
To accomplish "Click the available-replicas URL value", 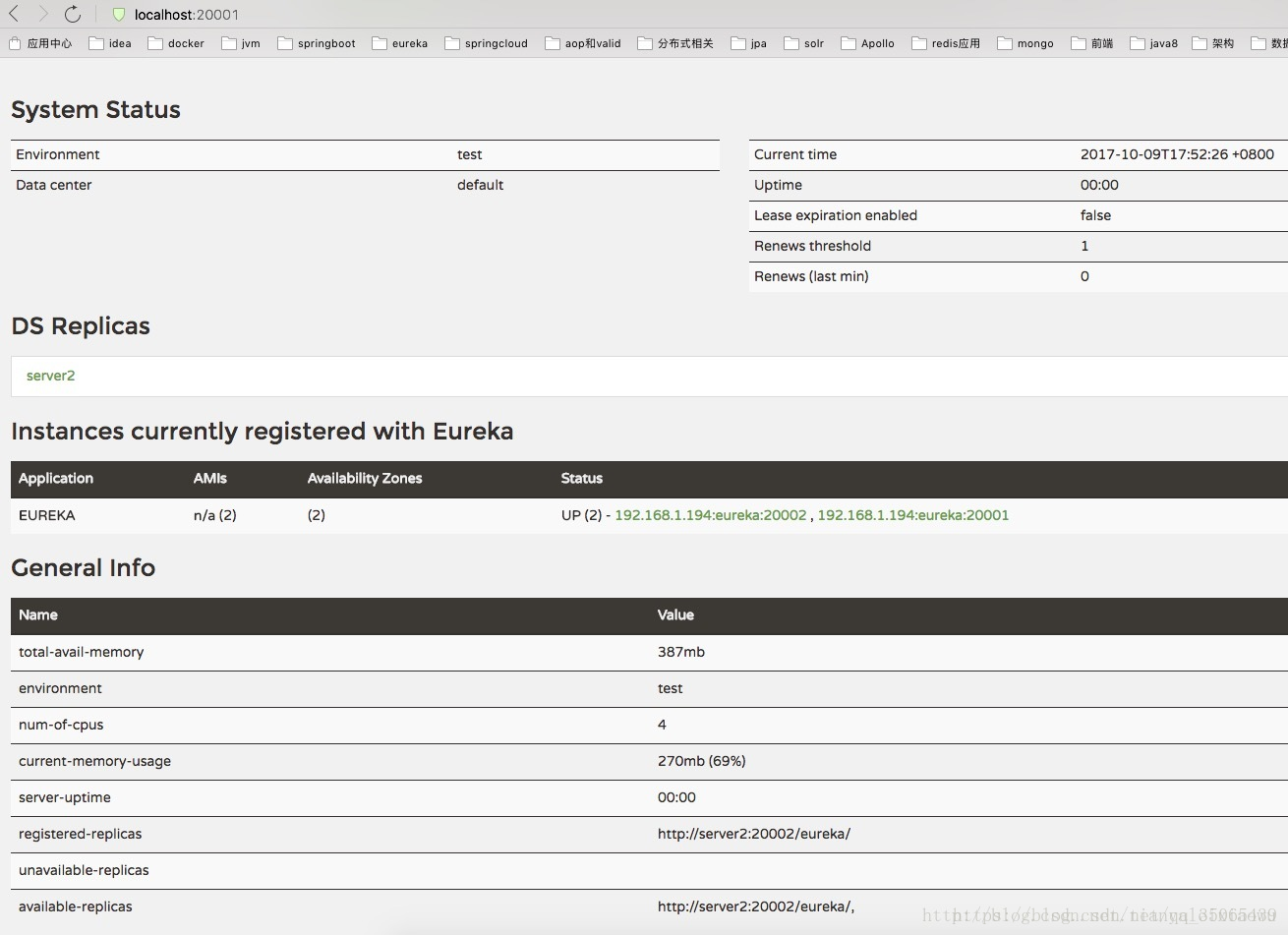I will 756,906.
